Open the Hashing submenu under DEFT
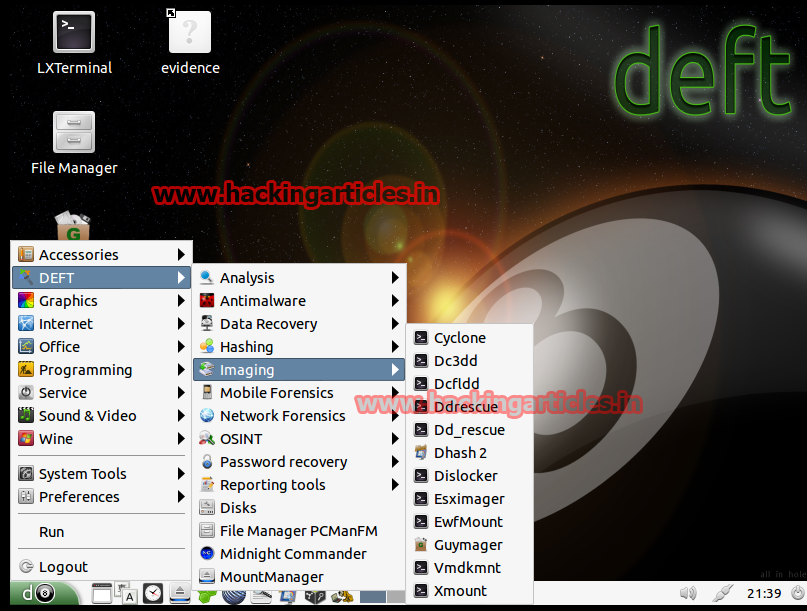This screenshot has width=807, height=611. pyautogui.click(x=299, y=347)
